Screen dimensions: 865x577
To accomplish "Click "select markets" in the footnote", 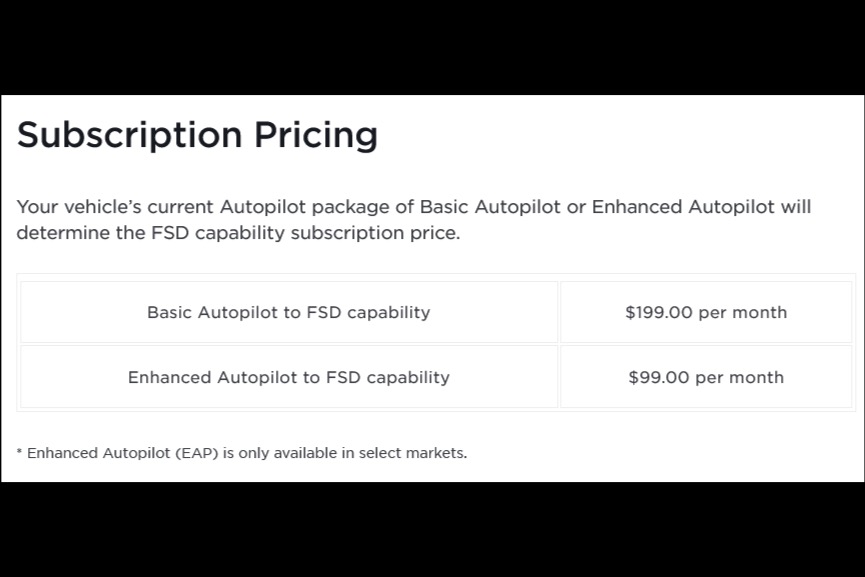I will (413, 453).
